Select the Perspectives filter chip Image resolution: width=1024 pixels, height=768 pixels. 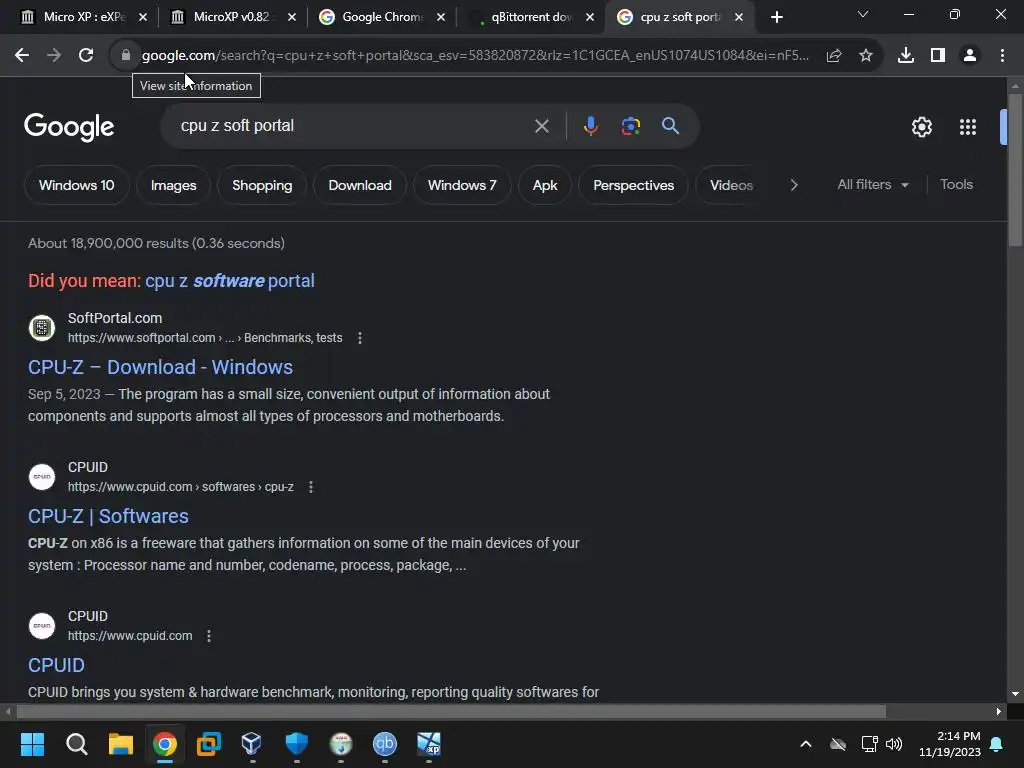tap(633, 185)
